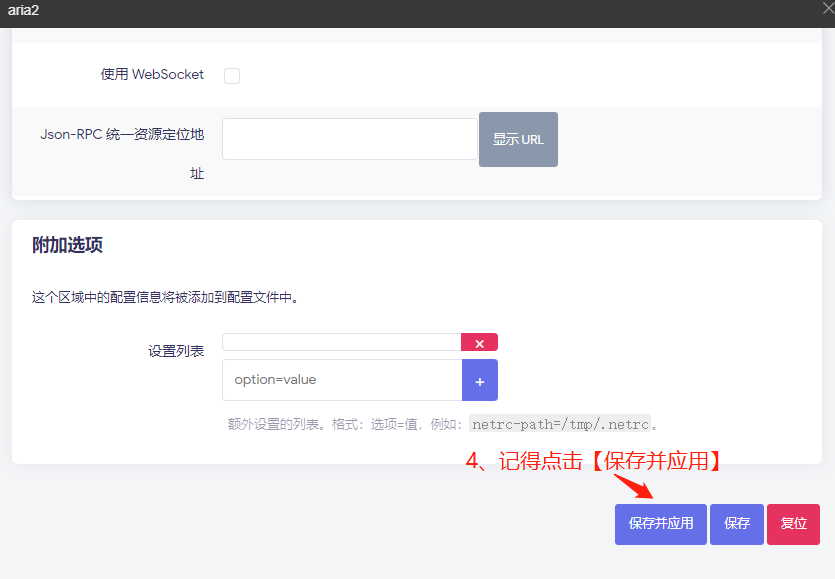
Task: Enable the 使用 WebSocket checkbox
Action: click(232, 76)
